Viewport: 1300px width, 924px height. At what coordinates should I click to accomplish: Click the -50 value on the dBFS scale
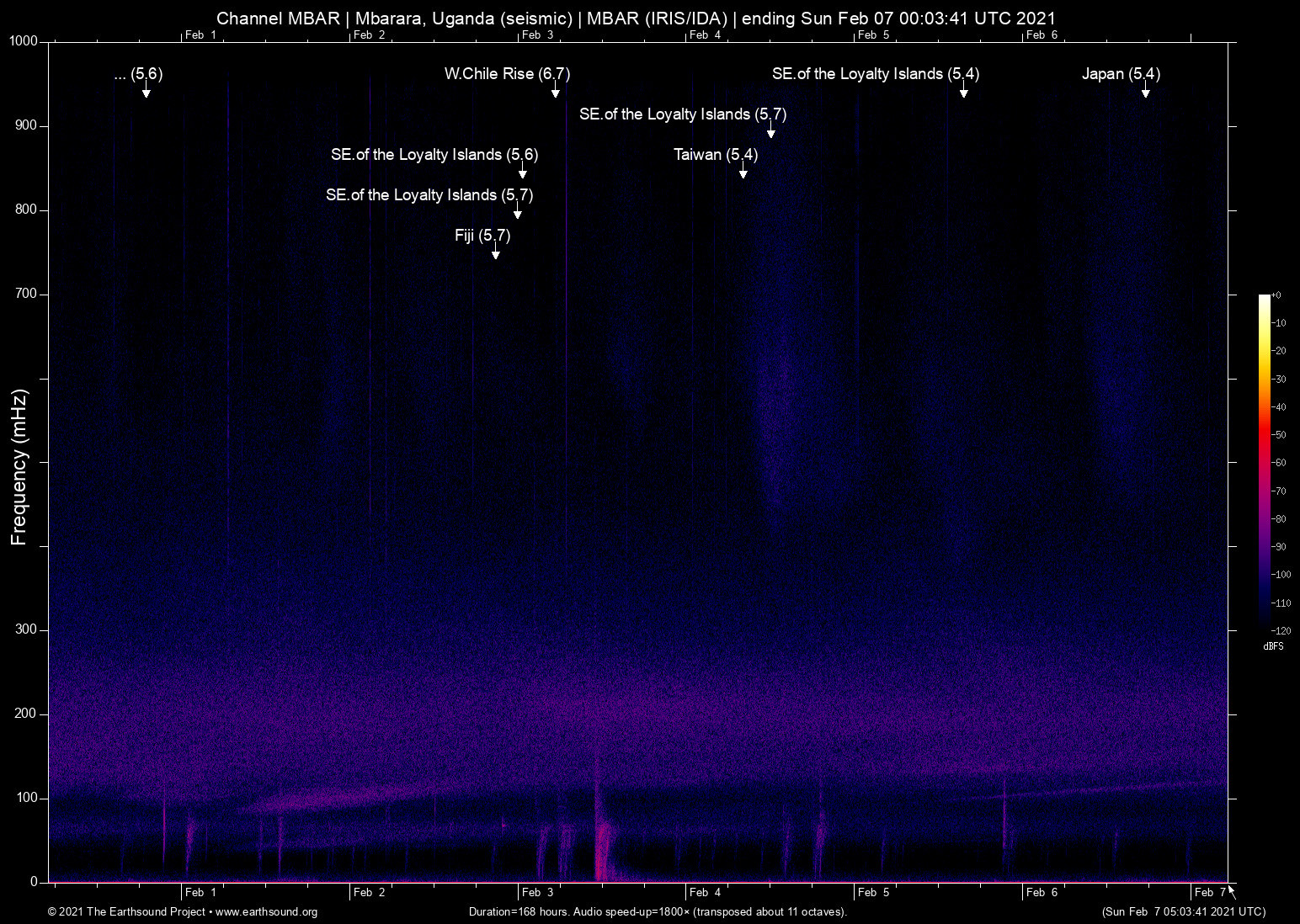pos(1280,435)
